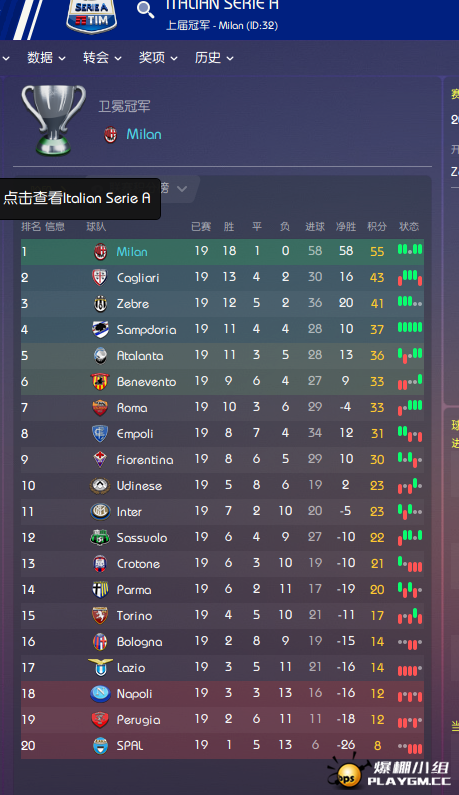This screenshot has height=795, width=459.
Task: Click the Roma club badge
Action: click(x=100, y=408)
